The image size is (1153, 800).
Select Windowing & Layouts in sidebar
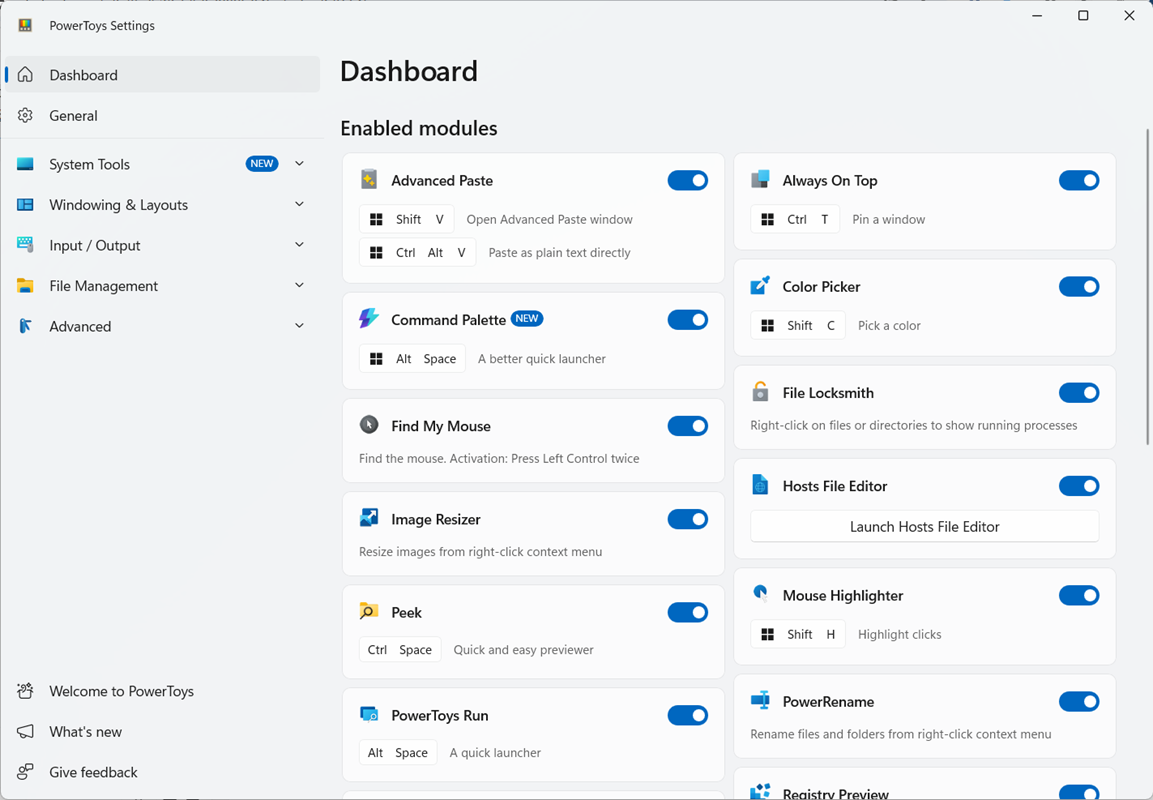click(163, 204)
